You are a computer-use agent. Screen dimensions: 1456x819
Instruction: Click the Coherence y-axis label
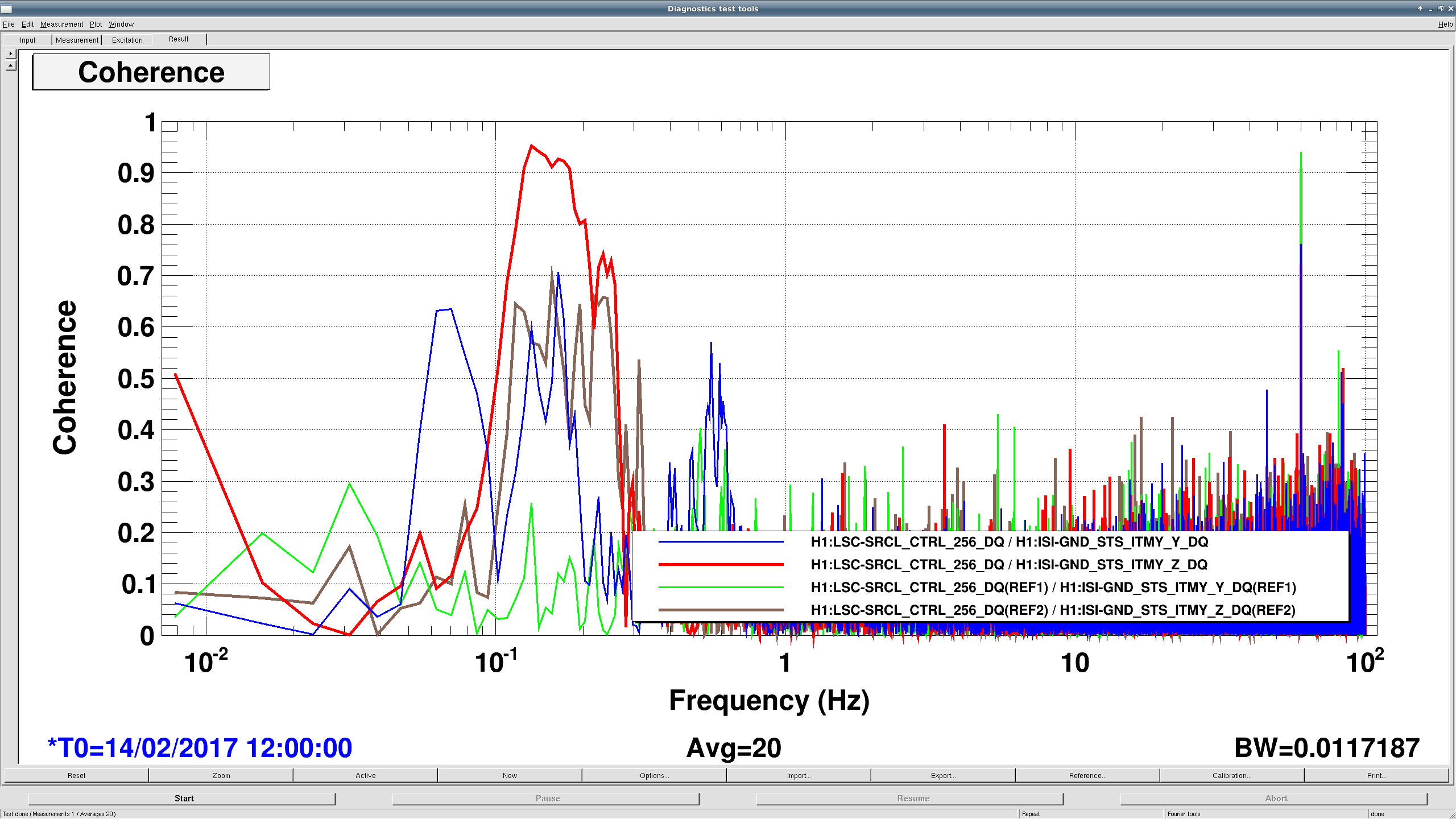click(65, 378)
